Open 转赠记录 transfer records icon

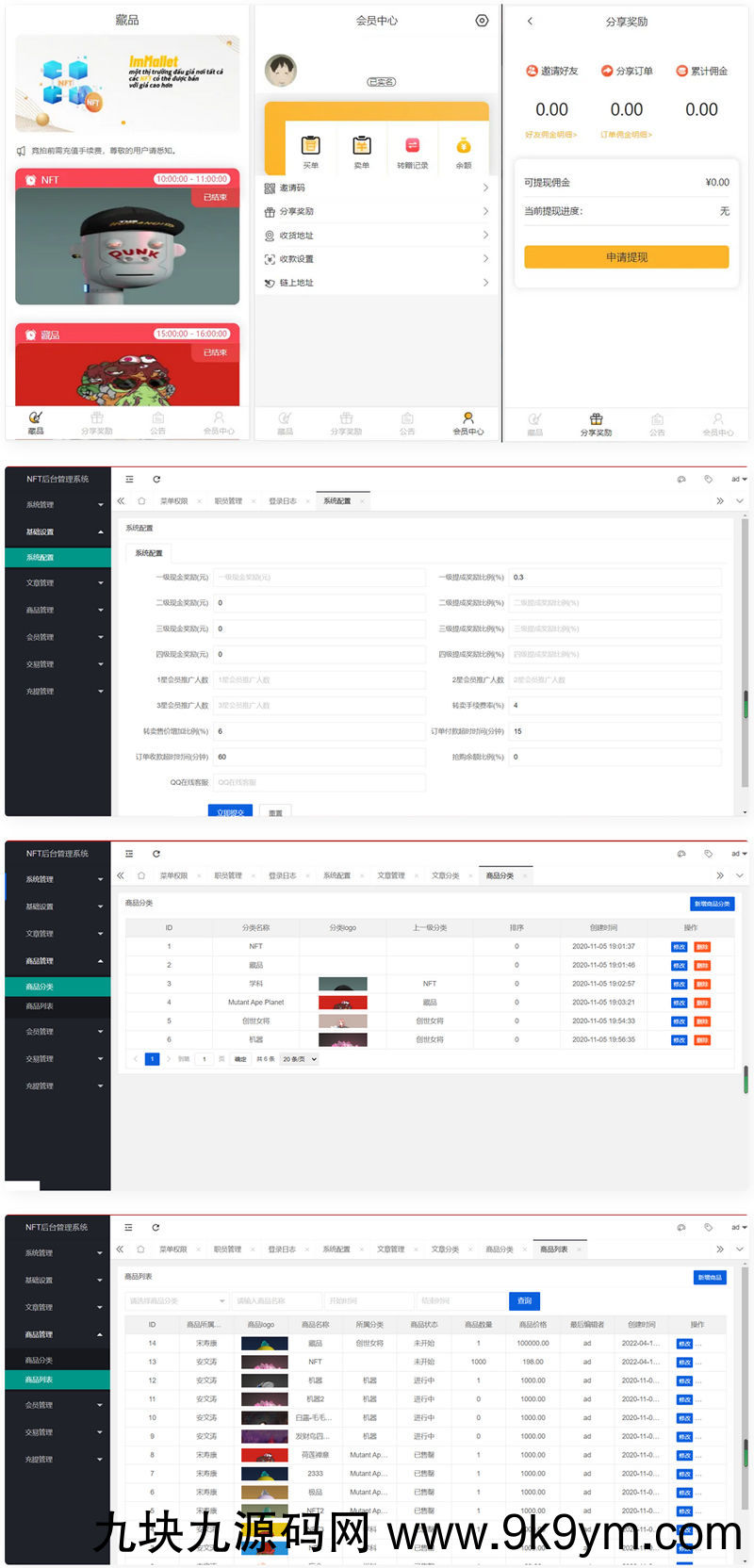(x=412, y=145)
